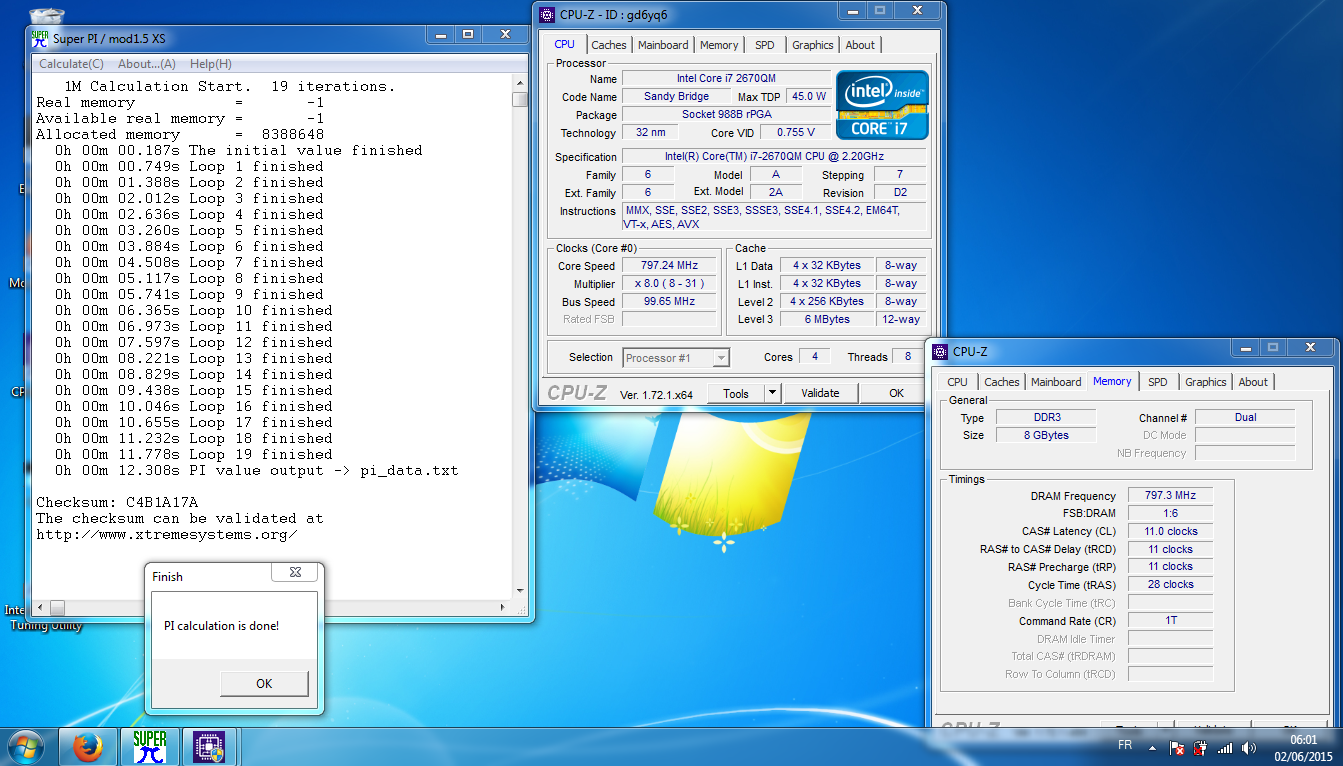Click the Name field Intel Core i7 2670QM
The height and width of the screenshot is (766, 1343).
[726, 78]
